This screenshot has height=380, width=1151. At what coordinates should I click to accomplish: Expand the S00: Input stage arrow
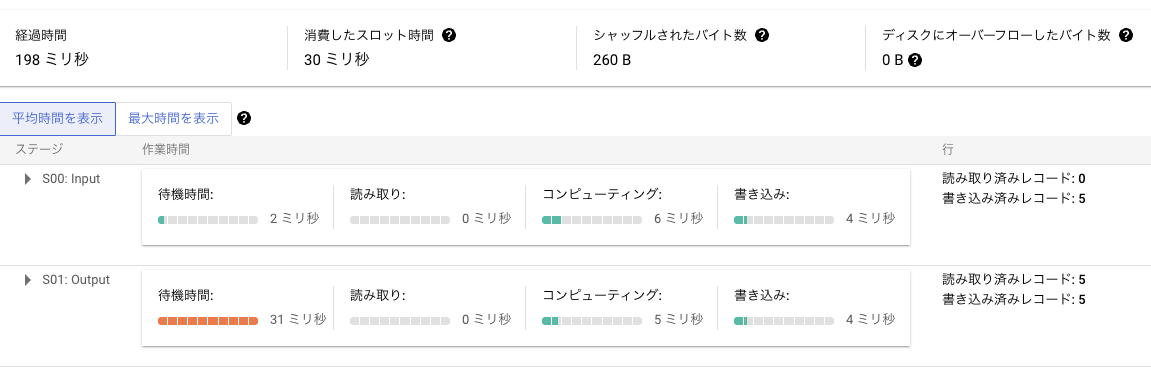28,178
